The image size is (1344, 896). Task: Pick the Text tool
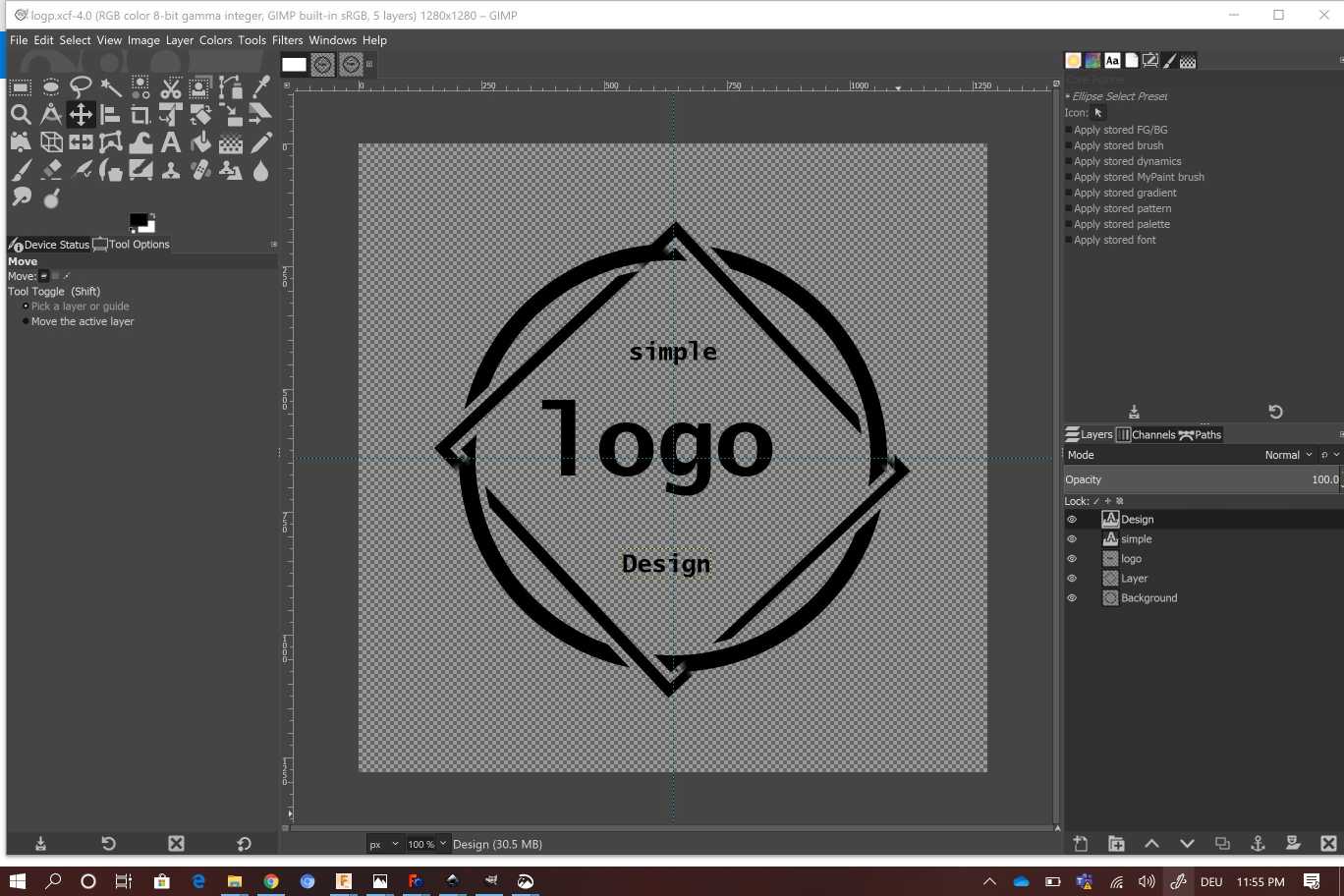click(171, 142)
